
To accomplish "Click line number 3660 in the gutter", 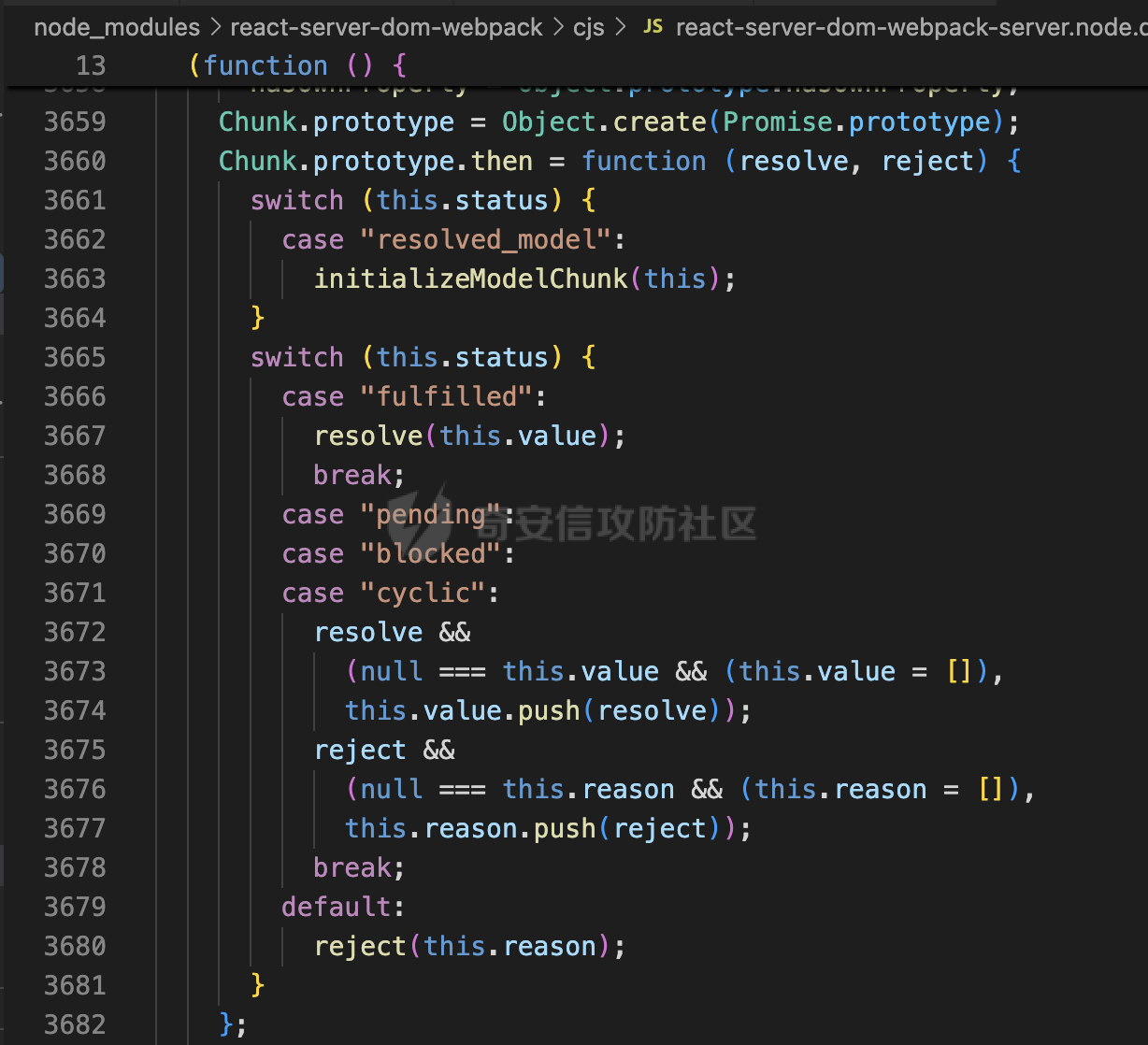I will coord(75,162).
